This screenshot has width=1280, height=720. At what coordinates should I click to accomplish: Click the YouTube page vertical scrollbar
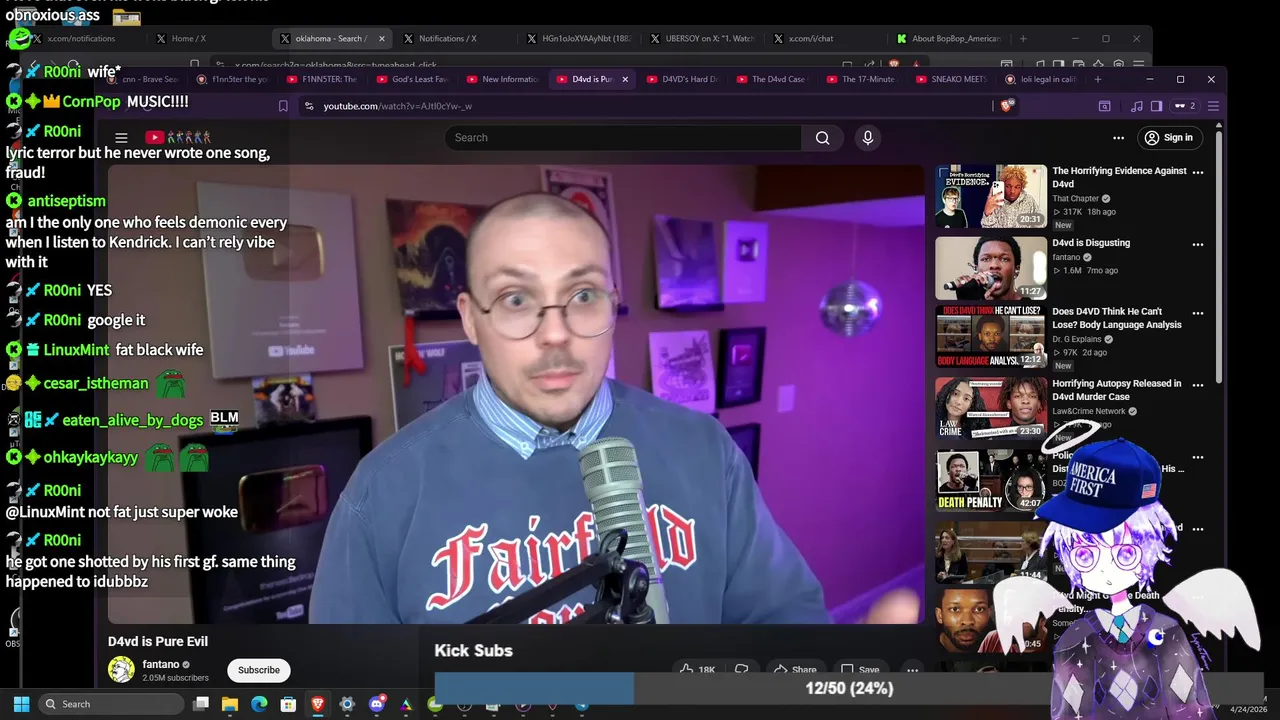click(1218, 255)
